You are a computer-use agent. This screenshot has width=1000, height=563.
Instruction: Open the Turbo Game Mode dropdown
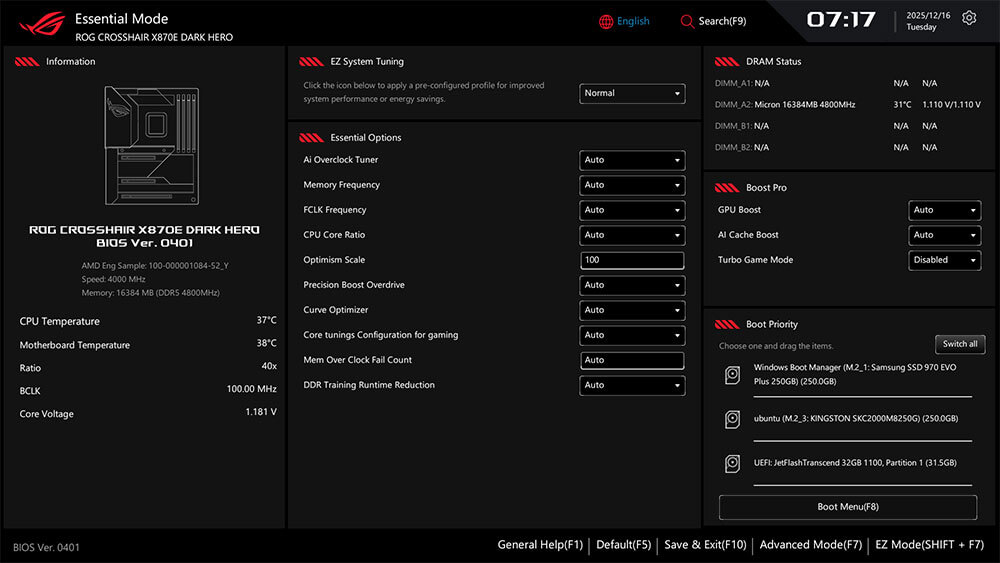944,260
